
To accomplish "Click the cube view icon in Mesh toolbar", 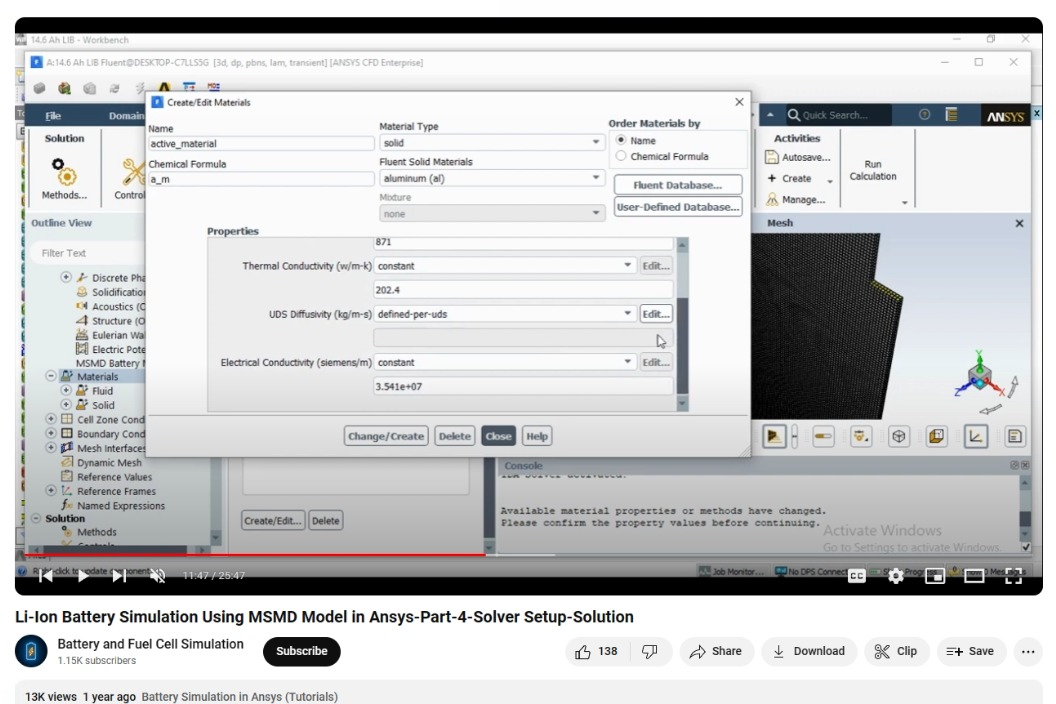I will (898, 437).
